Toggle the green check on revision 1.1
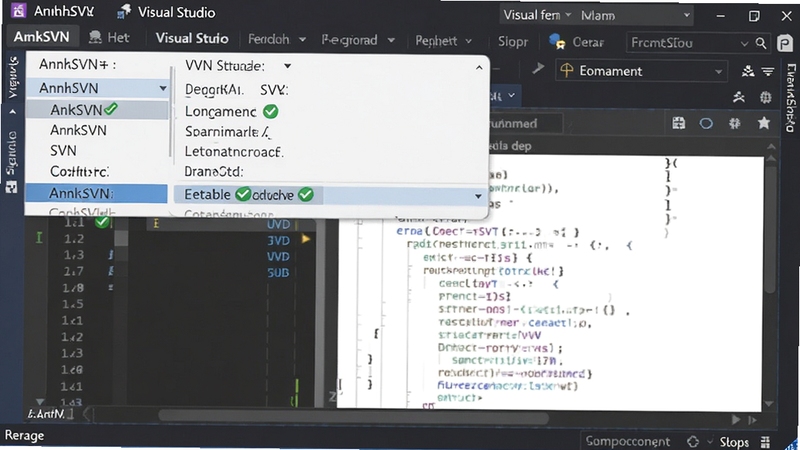This screenshot has height=450, width=800. click(x=102, y=221)
